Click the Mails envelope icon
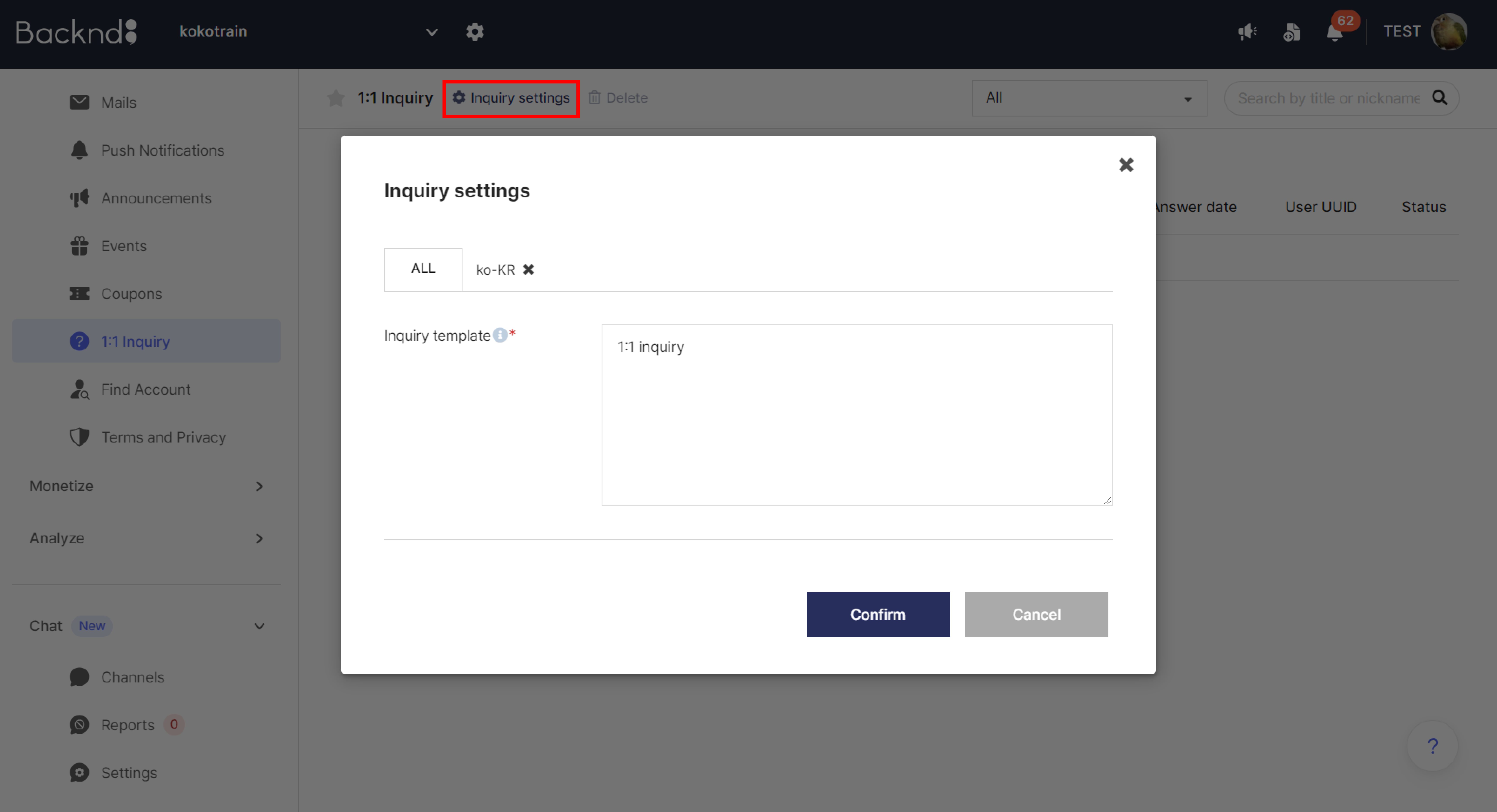The height and width of the screenshot is (812, 1497). tap(79, 102)
